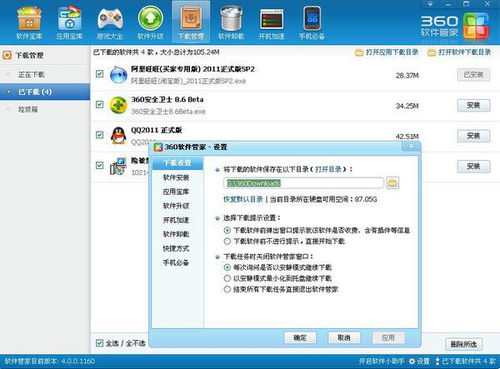Click 安装 button for 360安全卫士
The image size is (500, 369).
473,105
